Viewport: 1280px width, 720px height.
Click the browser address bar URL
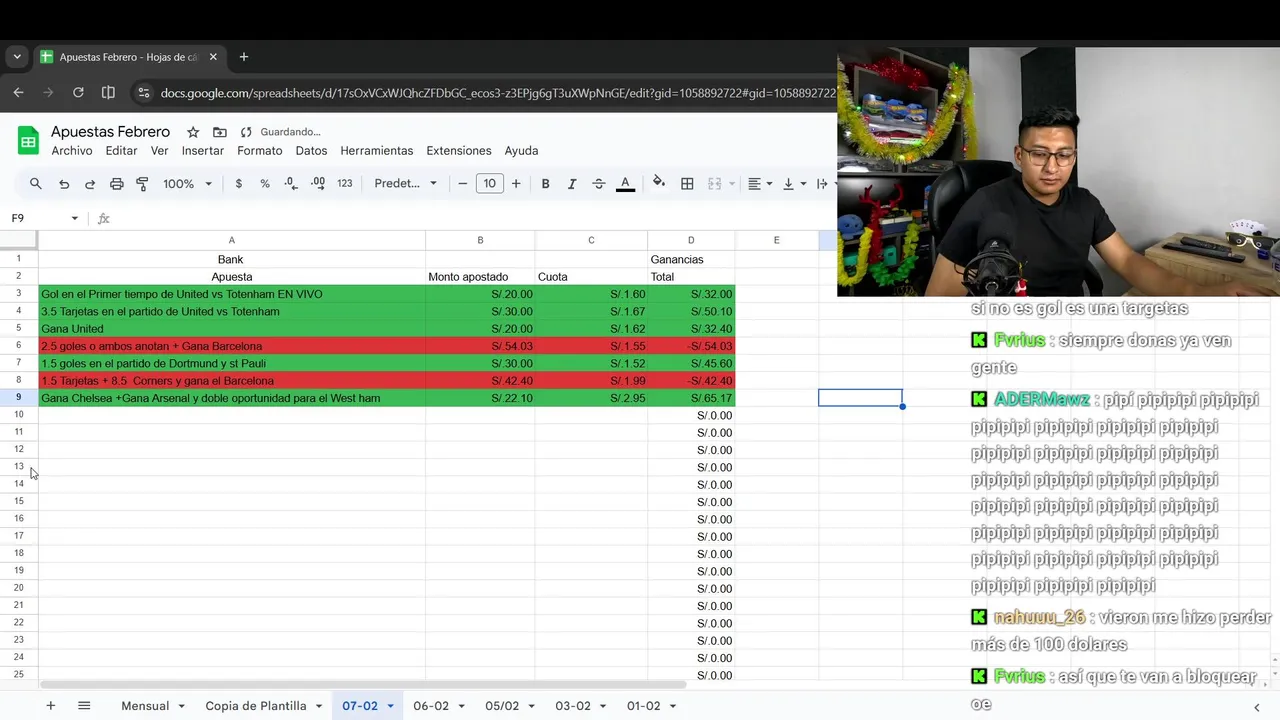(497, 93)
